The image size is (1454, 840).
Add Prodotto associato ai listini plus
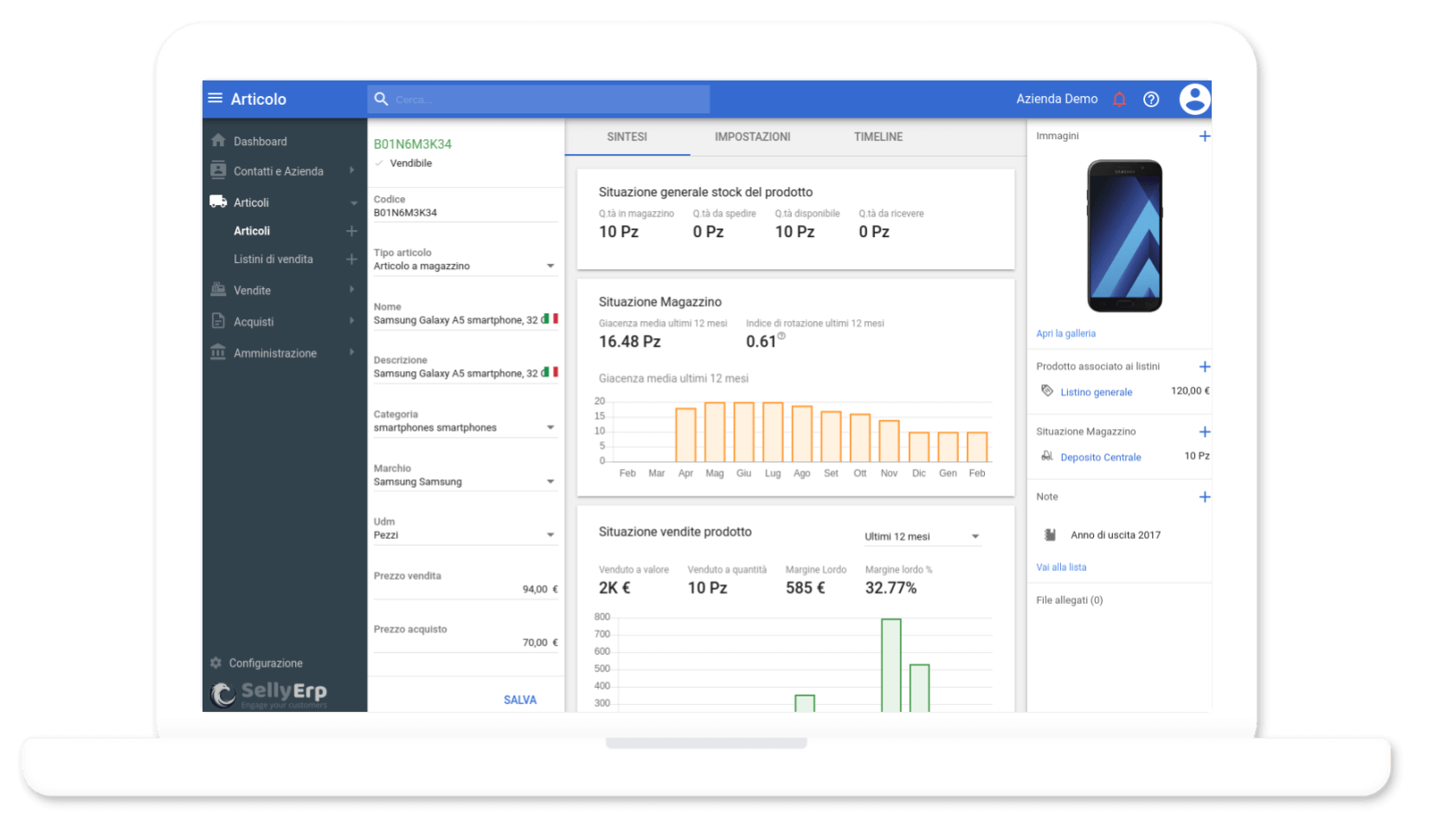(1204, 367)
